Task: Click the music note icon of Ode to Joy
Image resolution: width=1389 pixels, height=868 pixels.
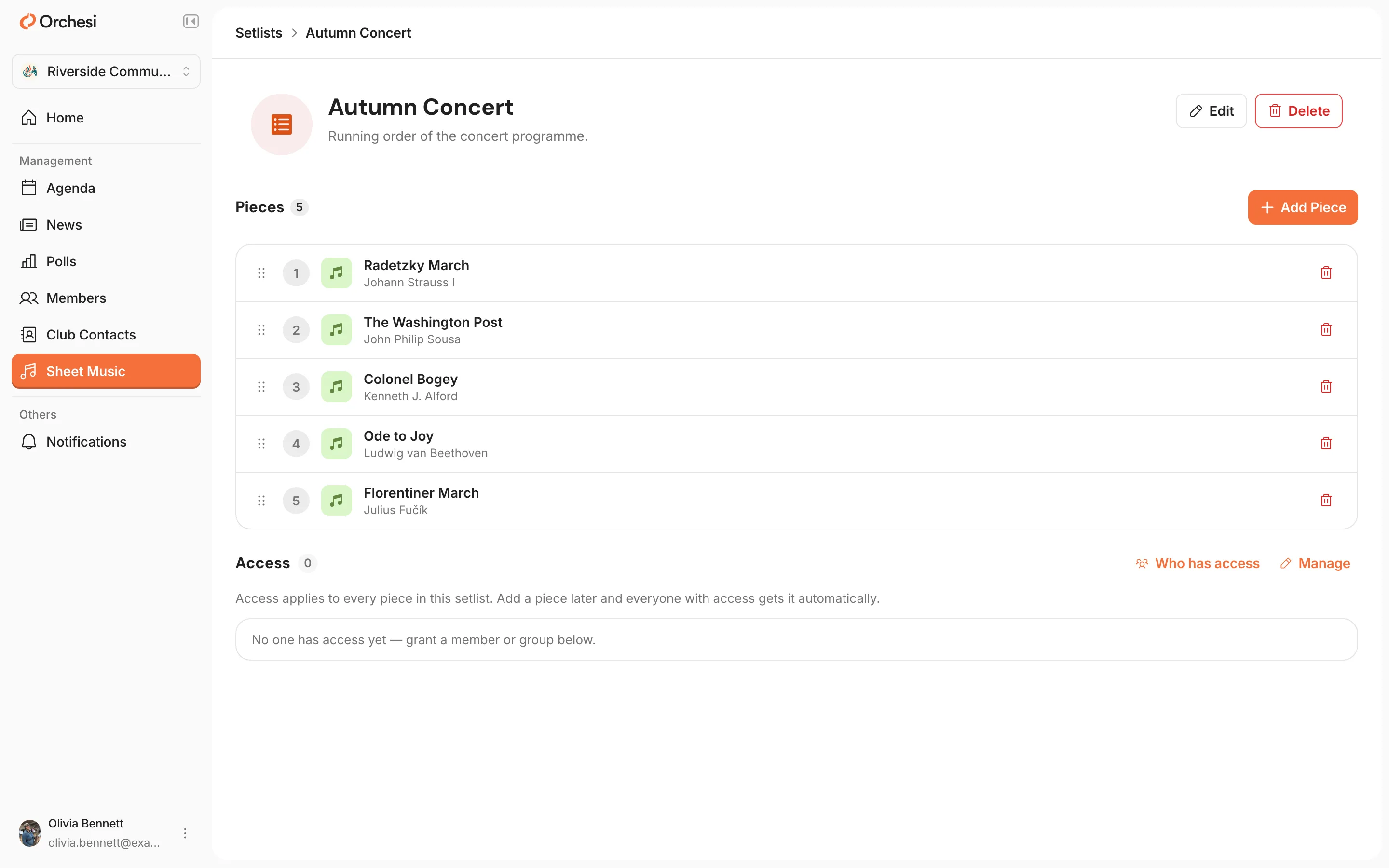Action: (x=336, y=443)
